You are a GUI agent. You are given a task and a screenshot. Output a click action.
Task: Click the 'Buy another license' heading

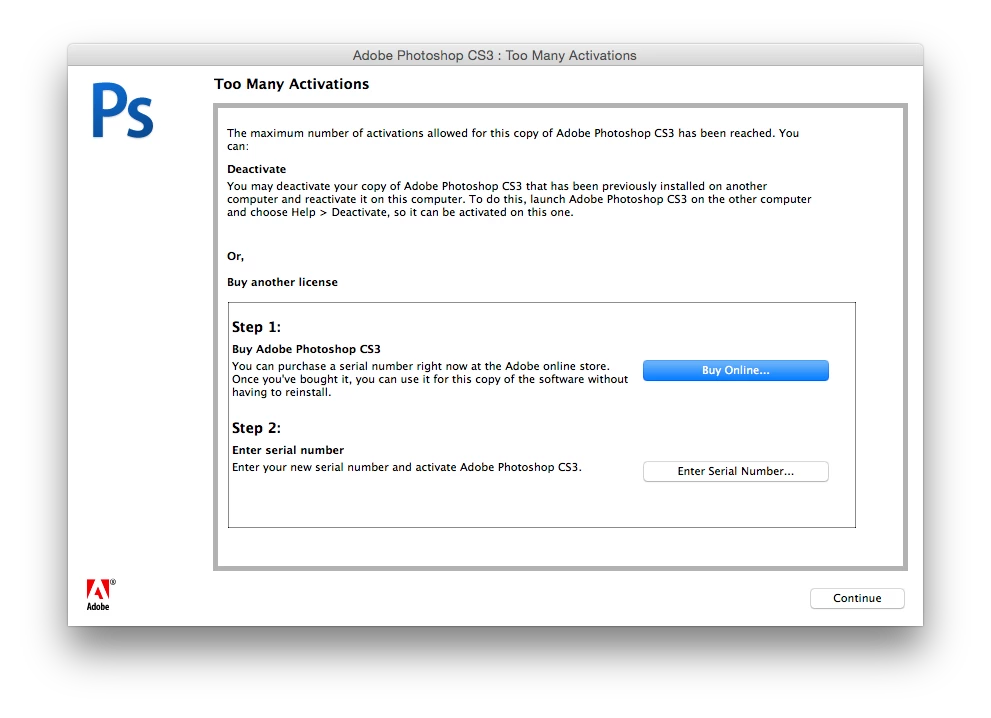[x=283, y=282]
